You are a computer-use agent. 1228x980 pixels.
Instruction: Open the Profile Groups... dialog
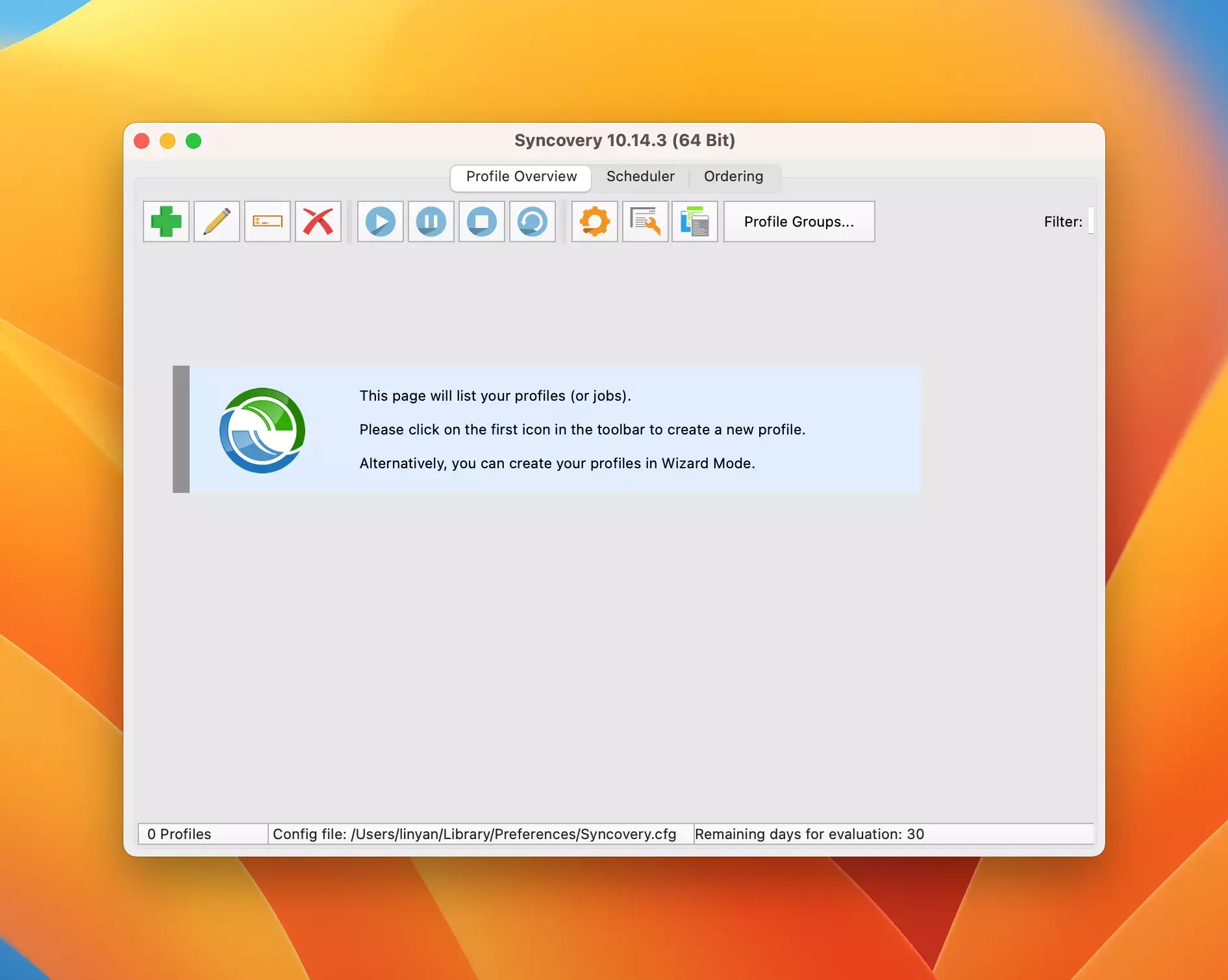tap(799, 221)
